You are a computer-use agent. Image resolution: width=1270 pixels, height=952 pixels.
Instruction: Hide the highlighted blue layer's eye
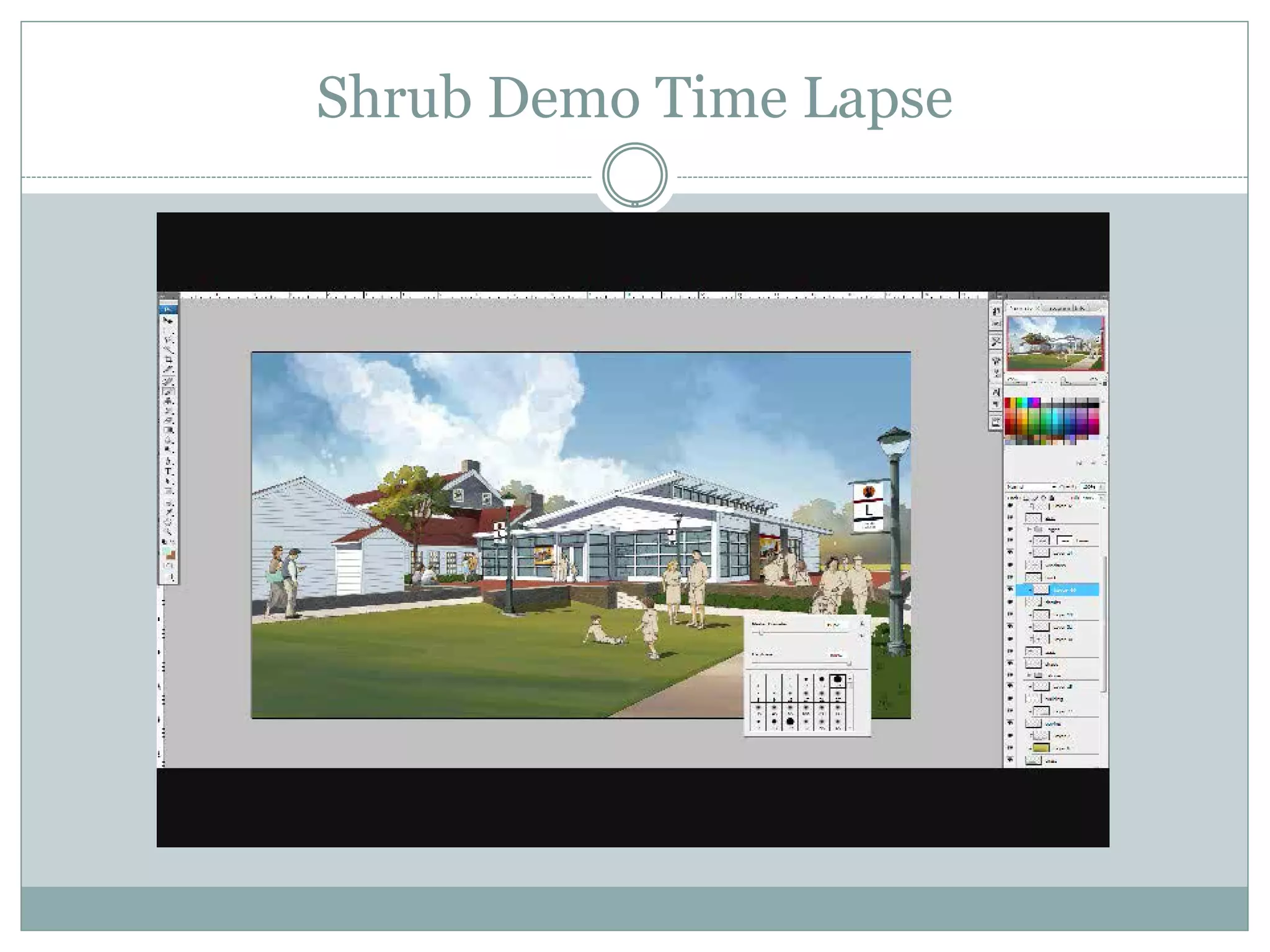pyautogui.click(x=1010, y=589)
